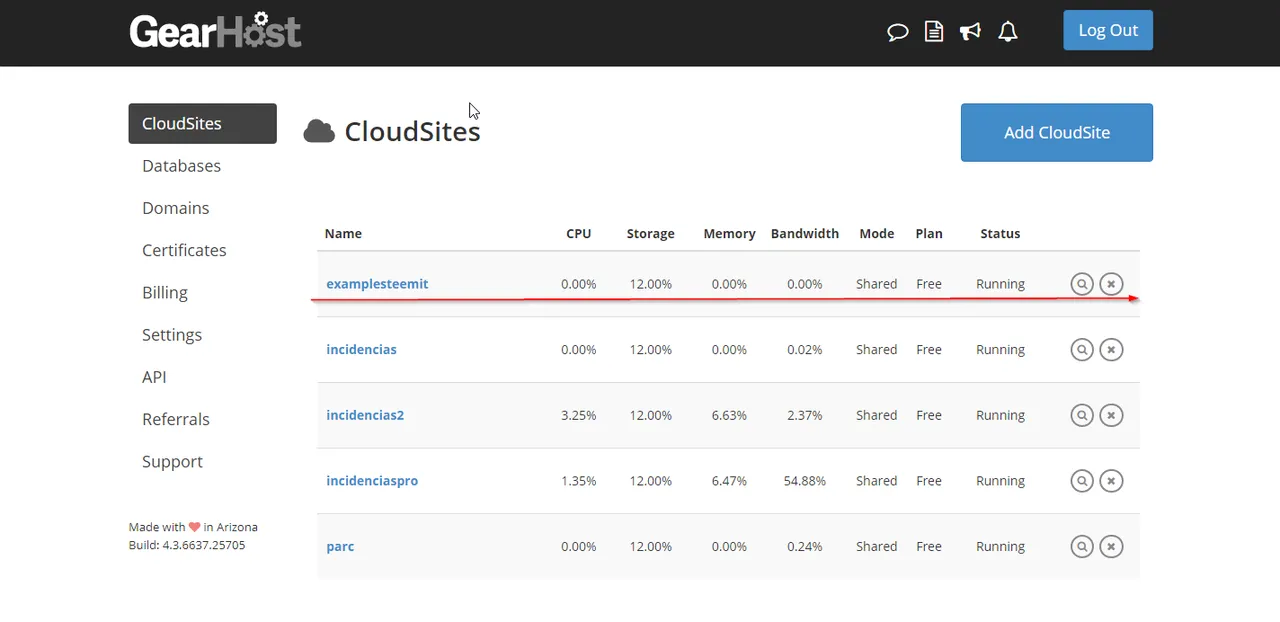Image resolution: width=1280 pixels, height=622 pixels.
Task: Click the 0.24% bandwidth value for parc
Action: click(805, 547)
